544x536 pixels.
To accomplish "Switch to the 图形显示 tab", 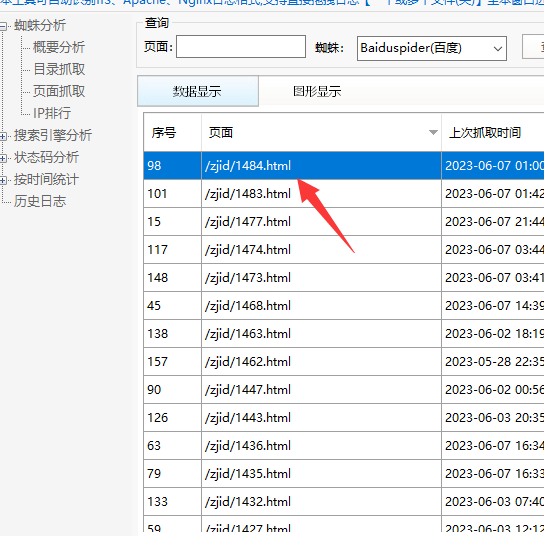I will pos(317,91).
